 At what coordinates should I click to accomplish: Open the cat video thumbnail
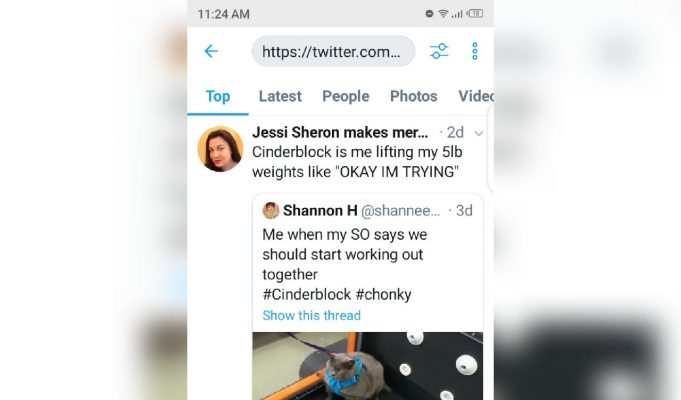coord(367,366)
